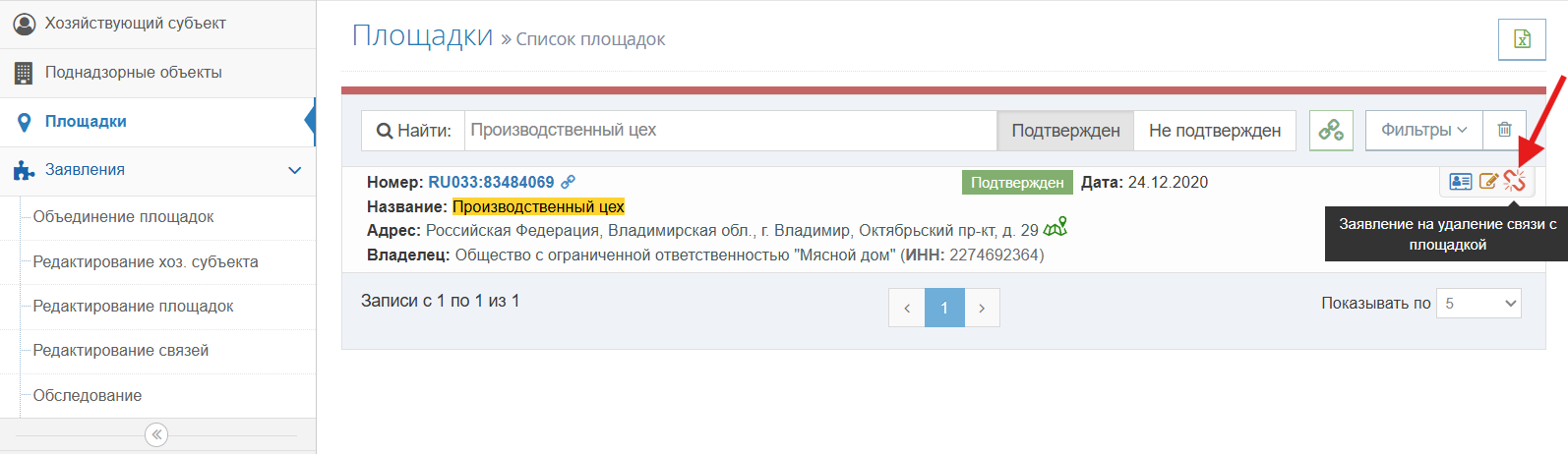Click the orange edit site icon
This screenshot has height=454, width=1568.
(1488, 182)
